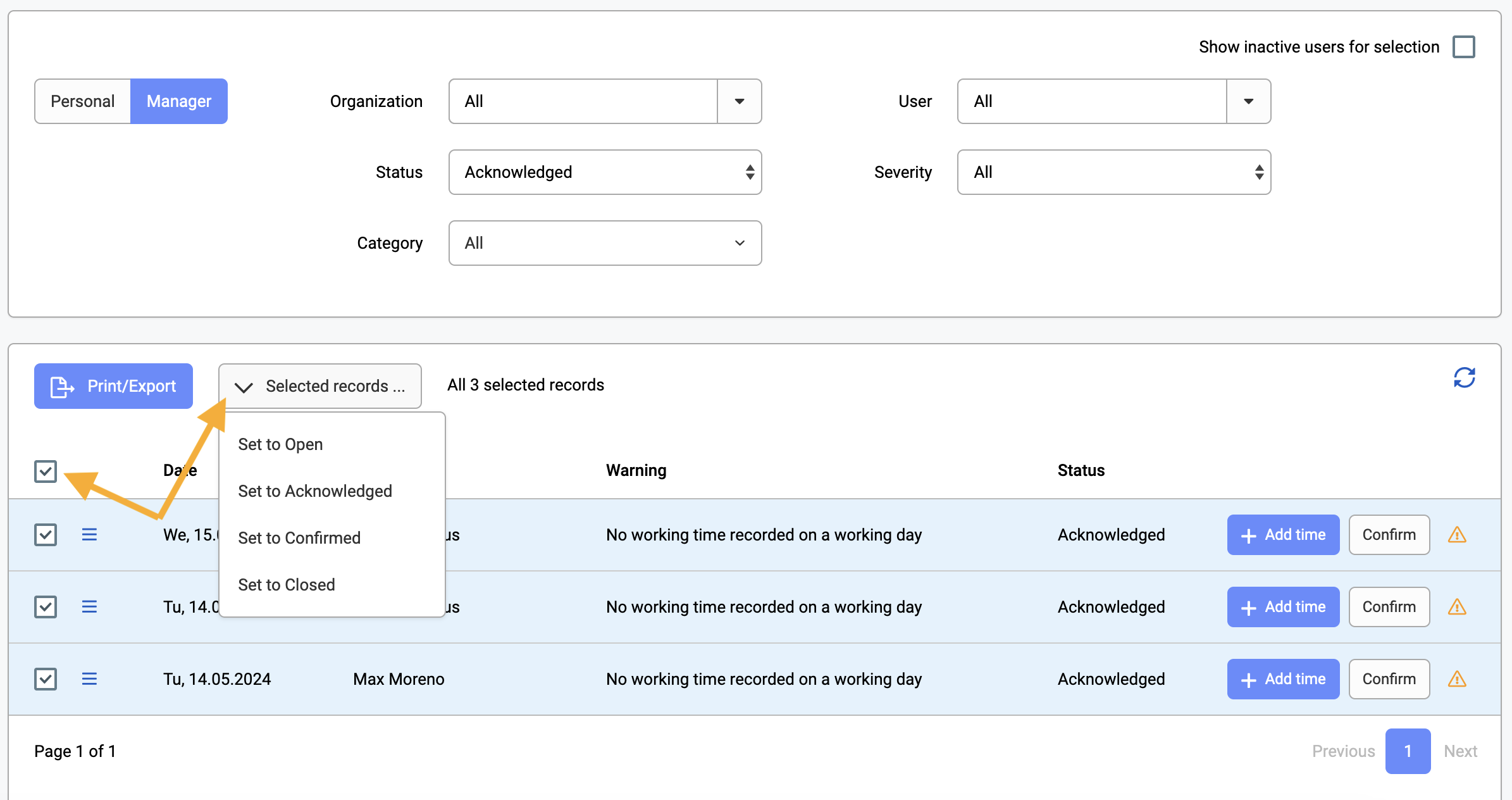This screenshot has width=1512, height=800.
Task: Click Confirm for Max Moreno
Action: (x=1389, y=679)
